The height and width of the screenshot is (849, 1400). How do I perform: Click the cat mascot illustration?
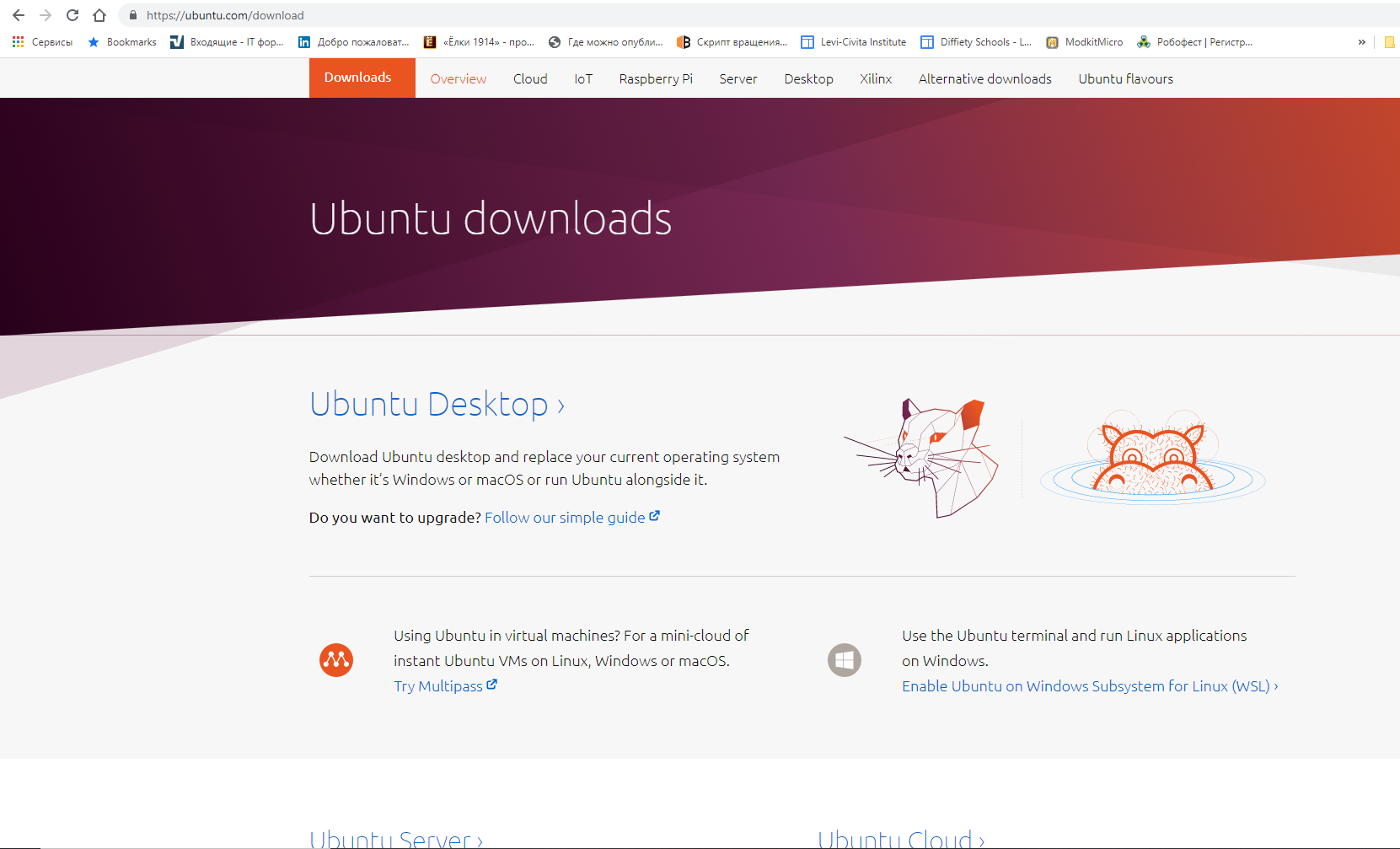[922, 458]
